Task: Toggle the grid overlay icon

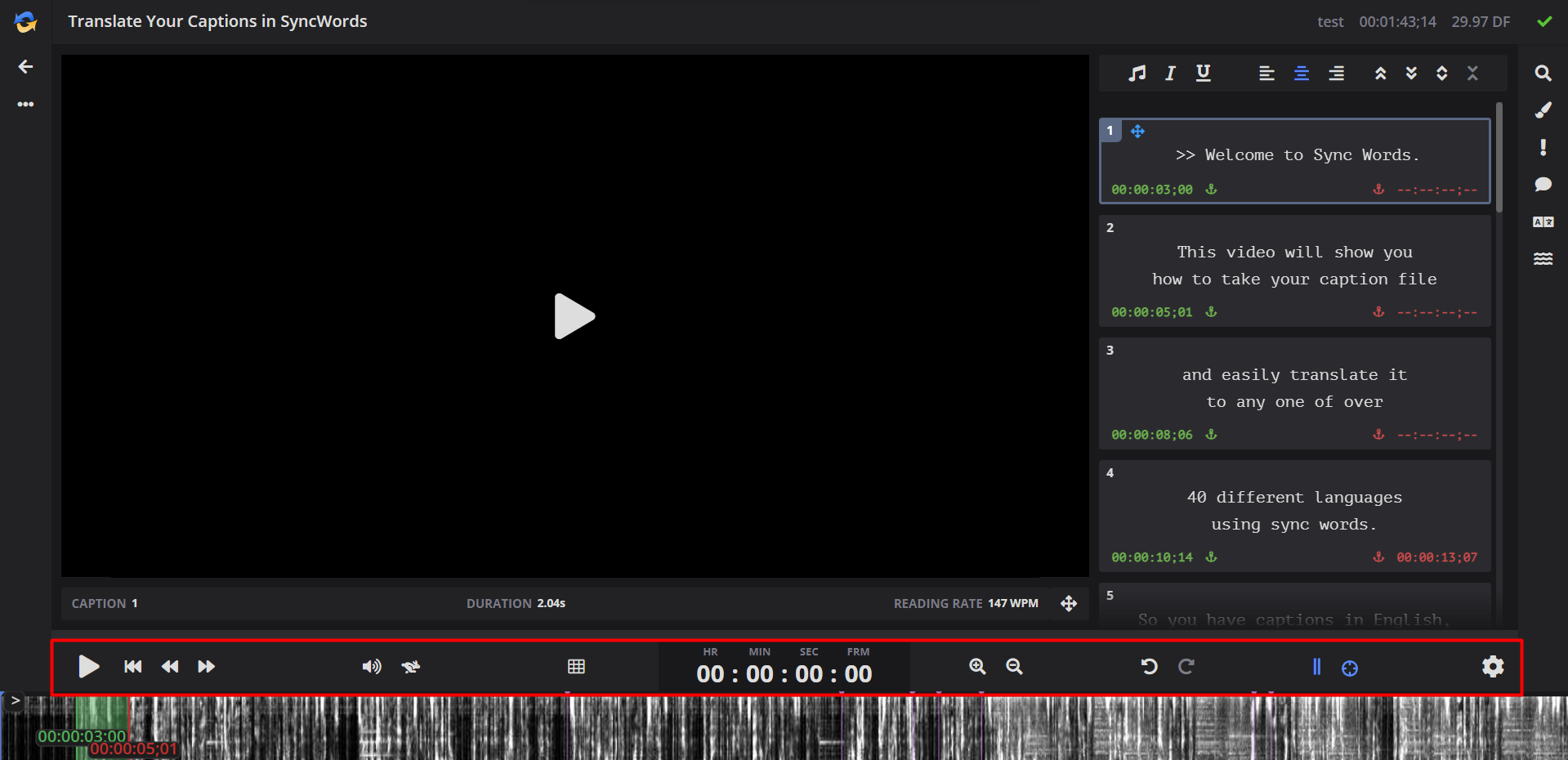Action: pos(576,667)
